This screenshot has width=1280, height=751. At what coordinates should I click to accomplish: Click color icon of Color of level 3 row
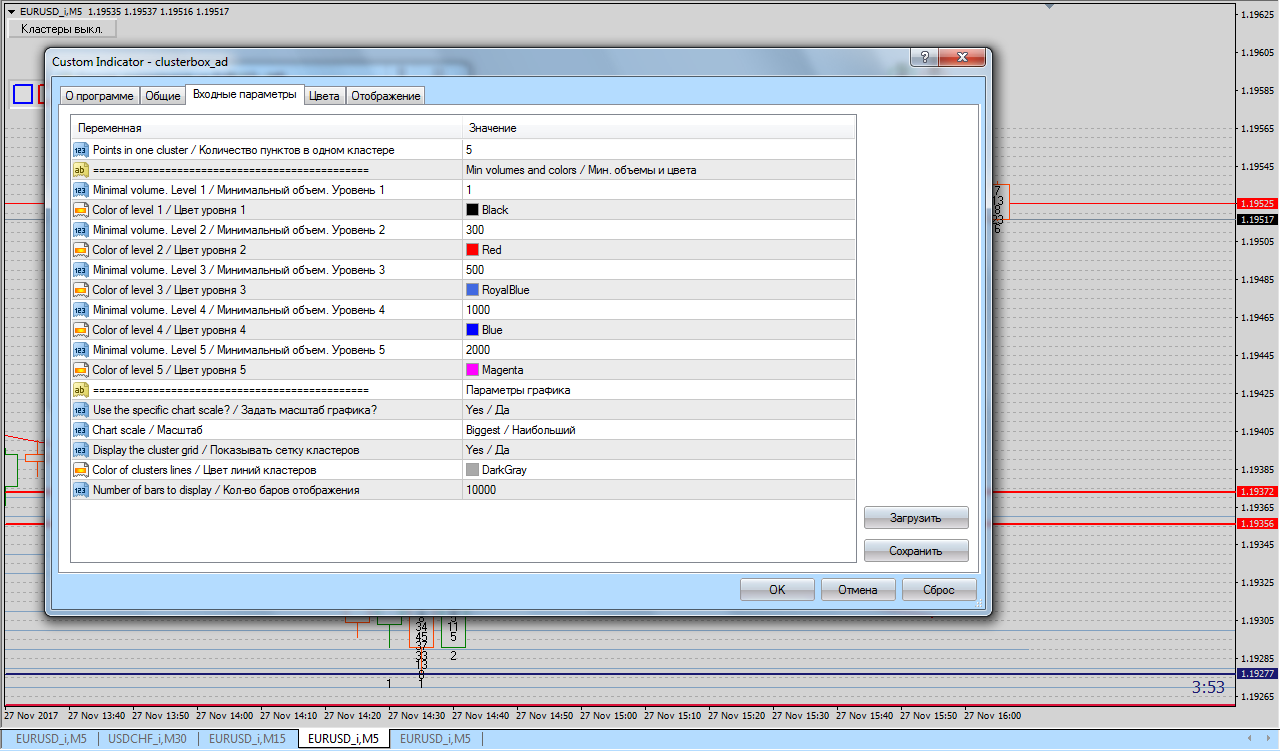[81, 290]
